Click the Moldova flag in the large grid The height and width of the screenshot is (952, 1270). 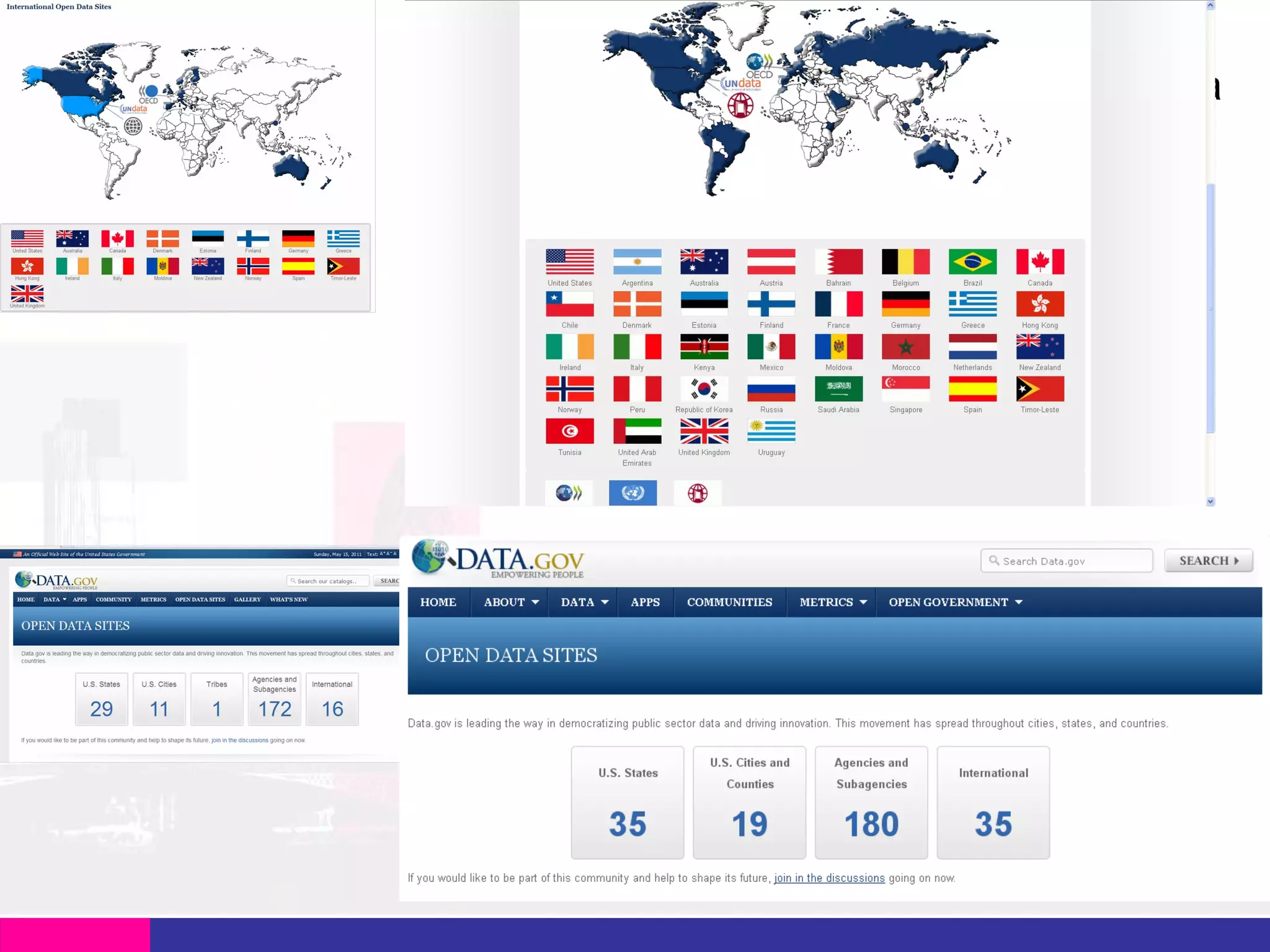point(838,346)
